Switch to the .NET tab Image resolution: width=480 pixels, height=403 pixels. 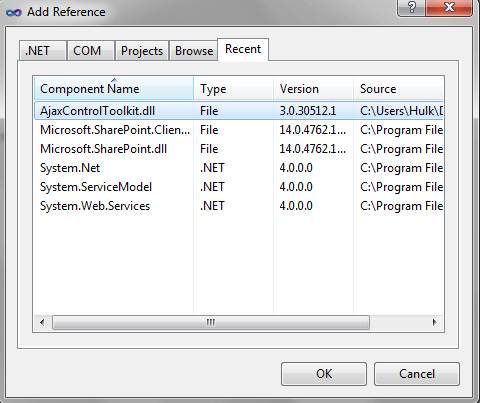pos(42,51)
